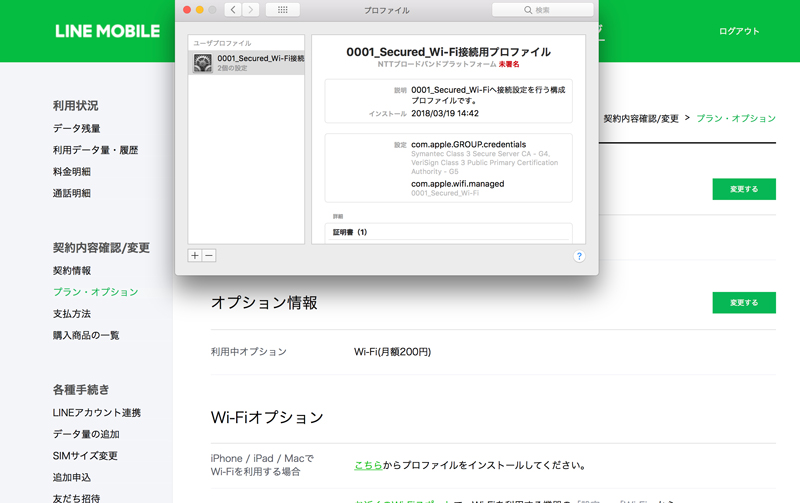The width and height of the screenshot is (800, 503).
Task: Open 利用データ量・履歴 in sidebar
Action: [95, 150]
